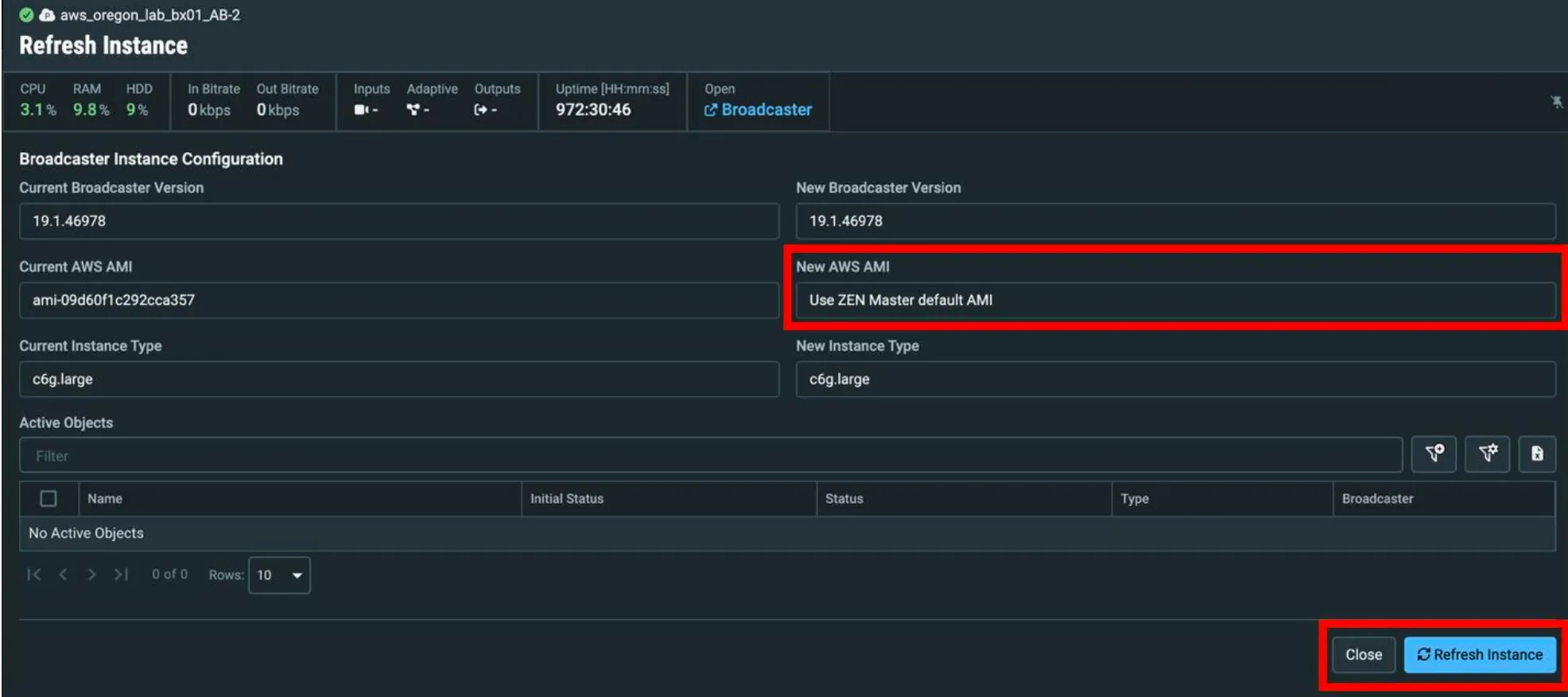Click the Close button
Screen dimensions: 1568x697
point(1364,655)
